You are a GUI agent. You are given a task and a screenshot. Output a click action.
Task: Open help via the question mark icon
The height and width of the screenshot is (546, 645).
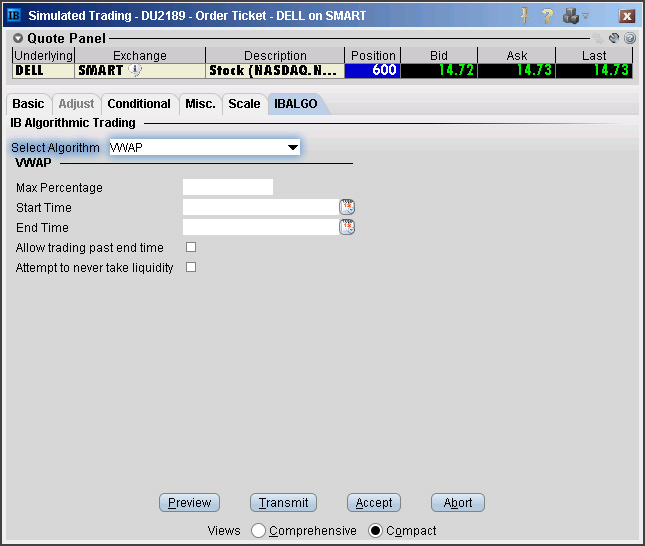click(x=547, y=16)
